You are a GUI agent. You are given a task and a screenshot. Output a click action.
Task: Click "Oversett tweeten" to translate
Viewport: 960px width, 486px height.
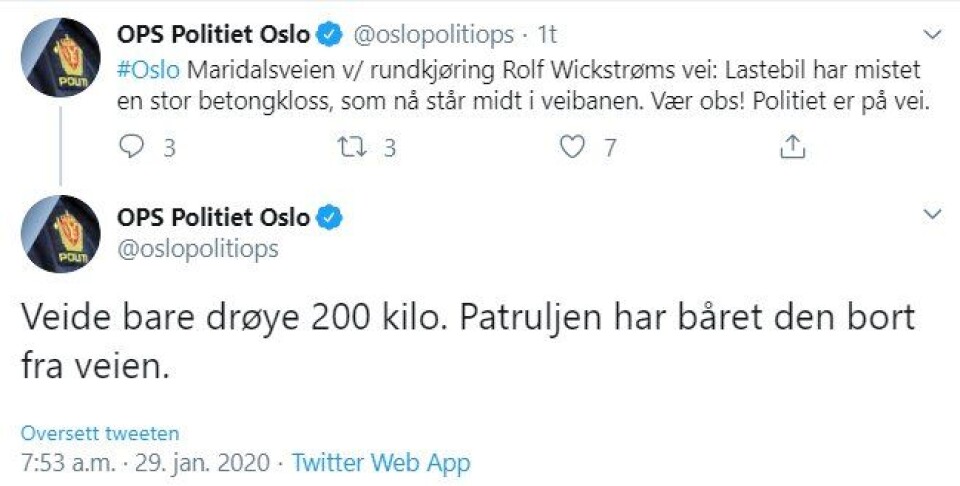click(100, 433)
